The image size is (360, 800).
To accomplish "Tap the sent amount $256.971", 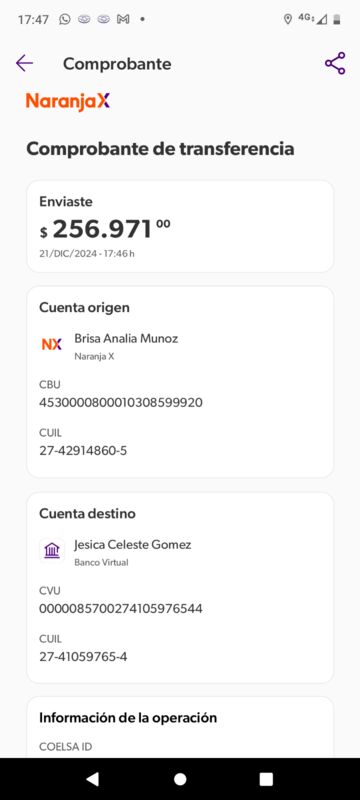I will pyautogui.click(x=106, y=229).
